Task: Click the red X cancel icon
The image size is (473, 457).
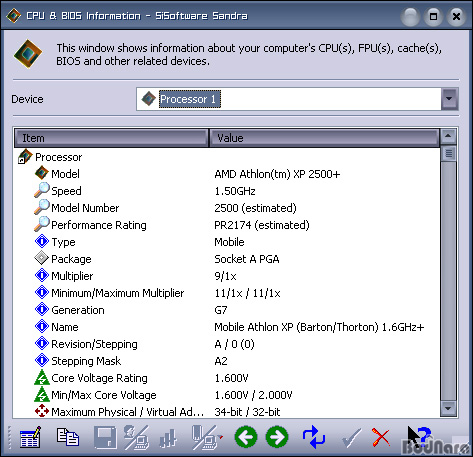Action: pos(381,437)
